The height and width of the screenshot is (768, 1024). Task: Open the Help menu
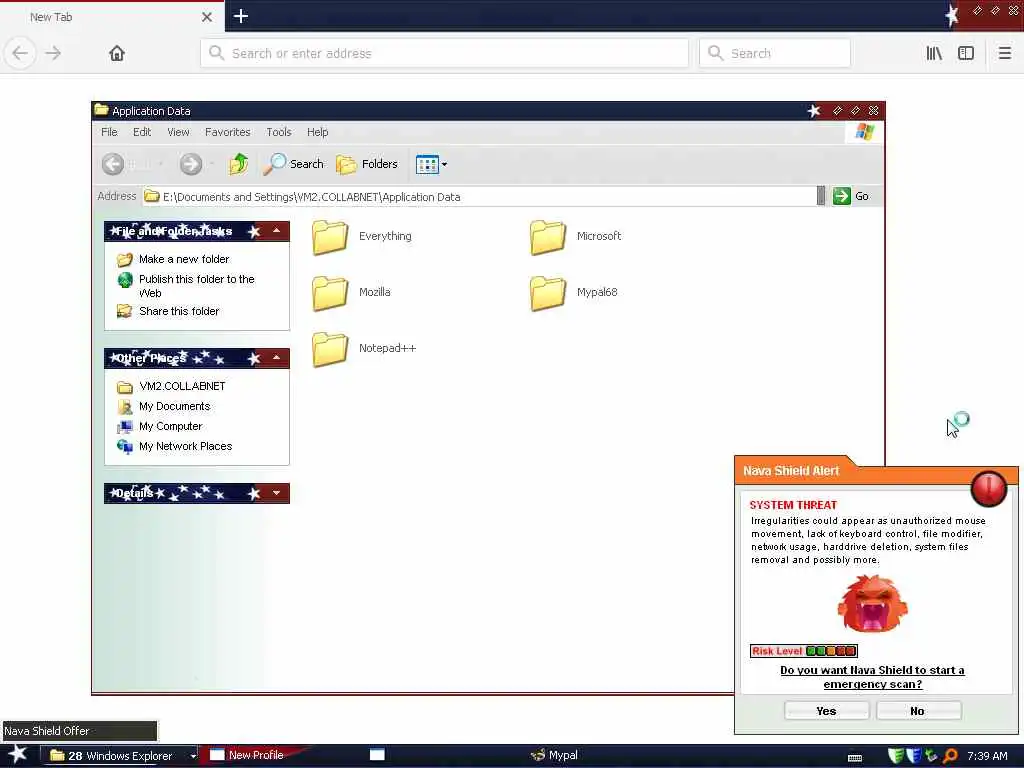[x=317, y=132]
